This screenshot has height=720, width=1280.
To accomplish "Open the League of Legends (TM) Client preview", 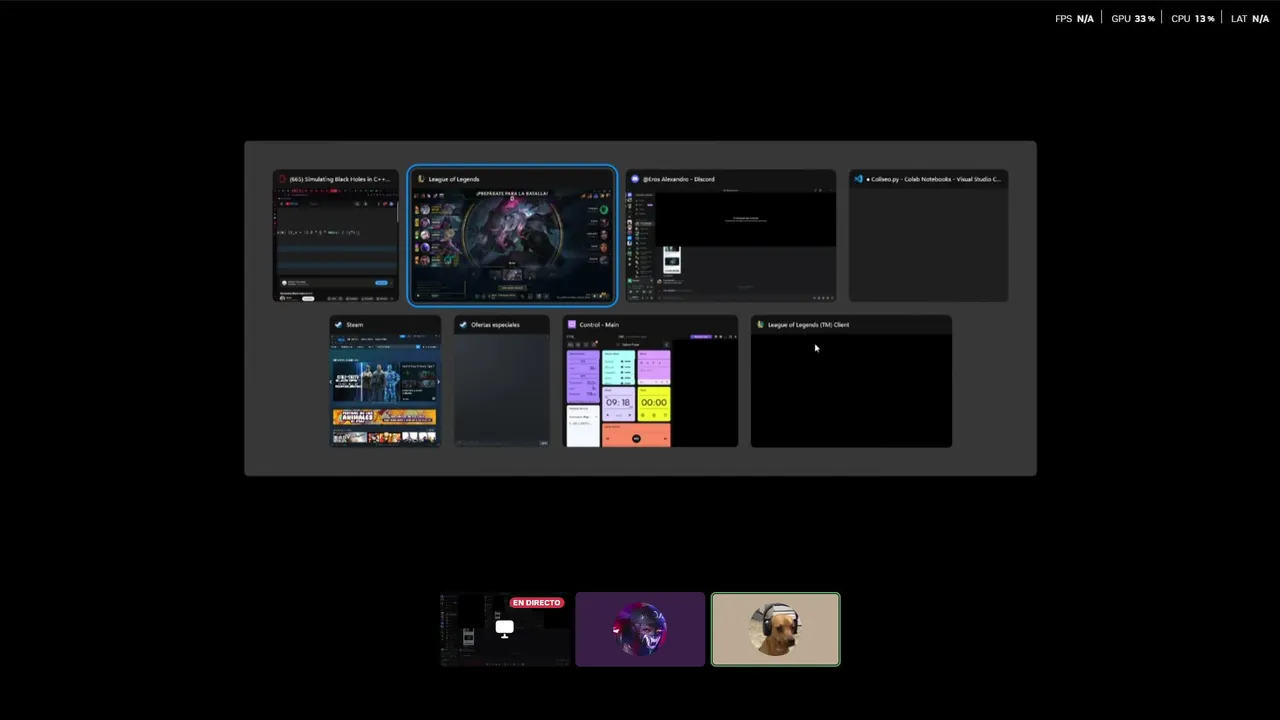I will 851,381.
